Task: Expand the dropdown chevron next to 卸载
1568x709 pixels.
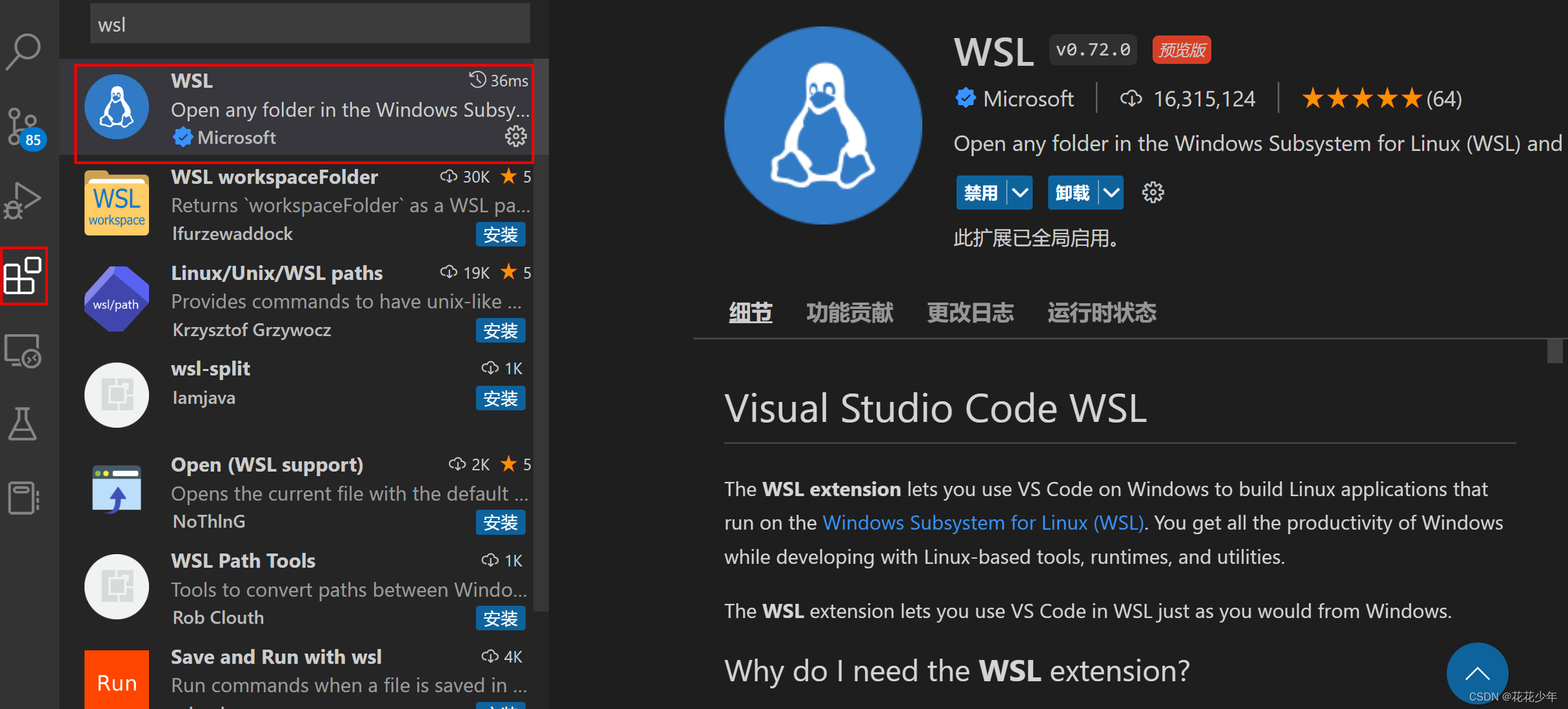Action: [1111, 192]
